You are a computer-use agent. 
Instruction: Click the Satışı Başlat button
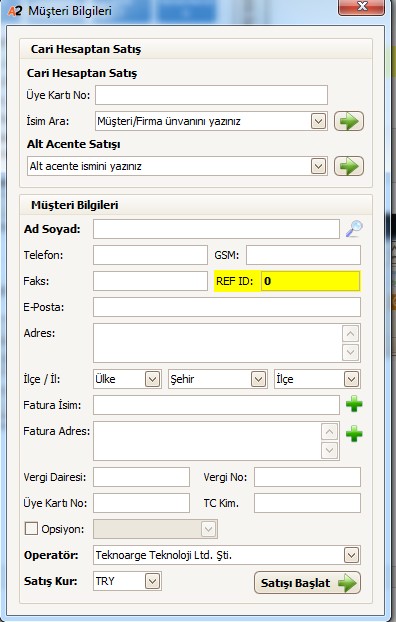[x=307, y=583]
